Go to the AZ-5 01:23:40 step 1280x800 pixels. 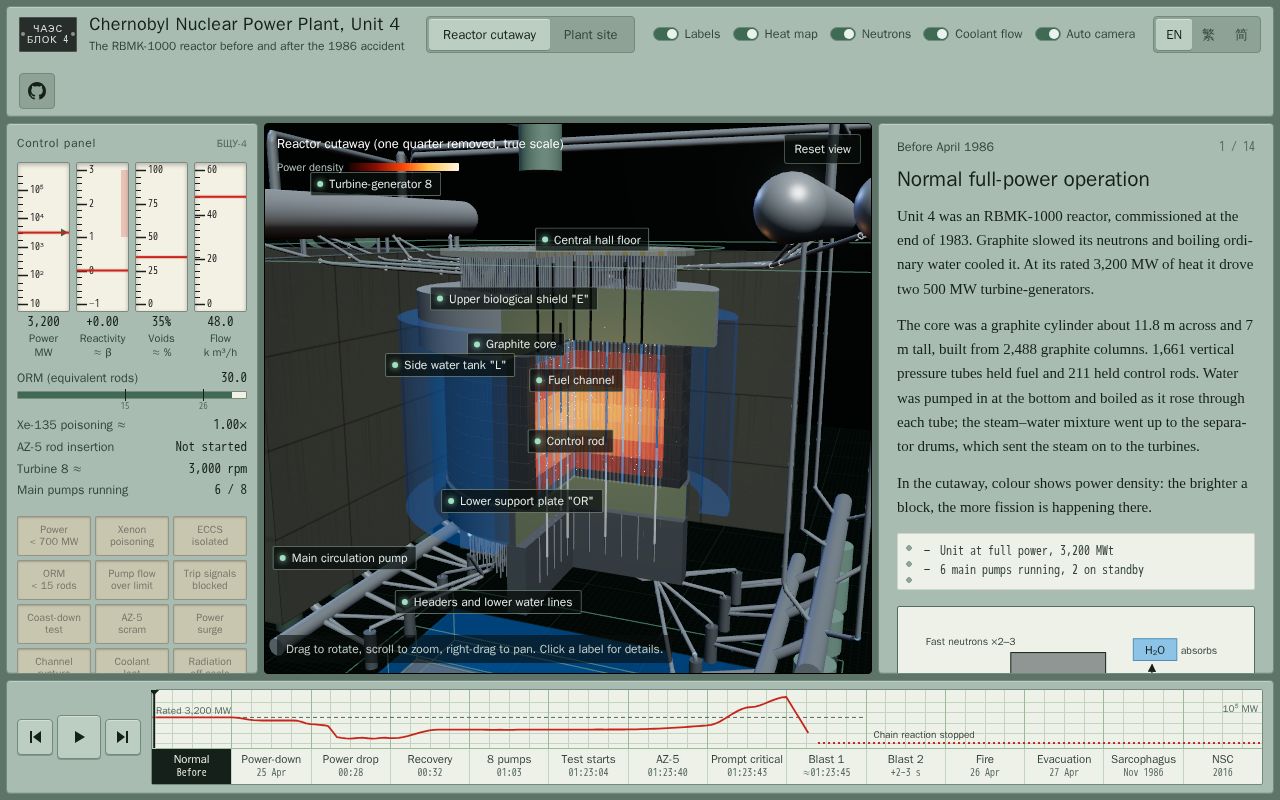tap(667, 766)
